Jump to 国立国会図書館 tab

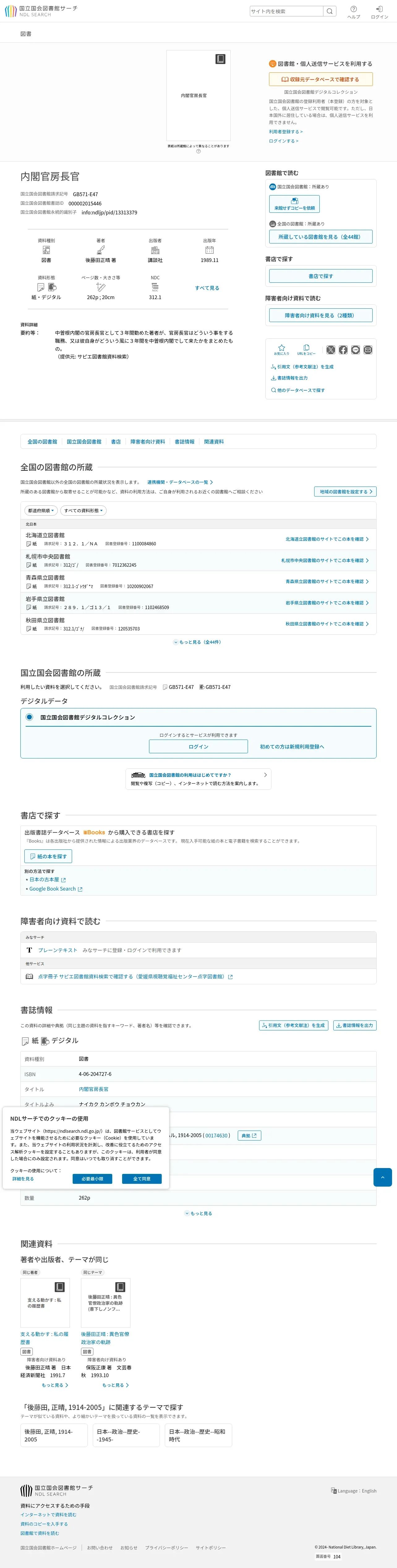click(84, 441)
